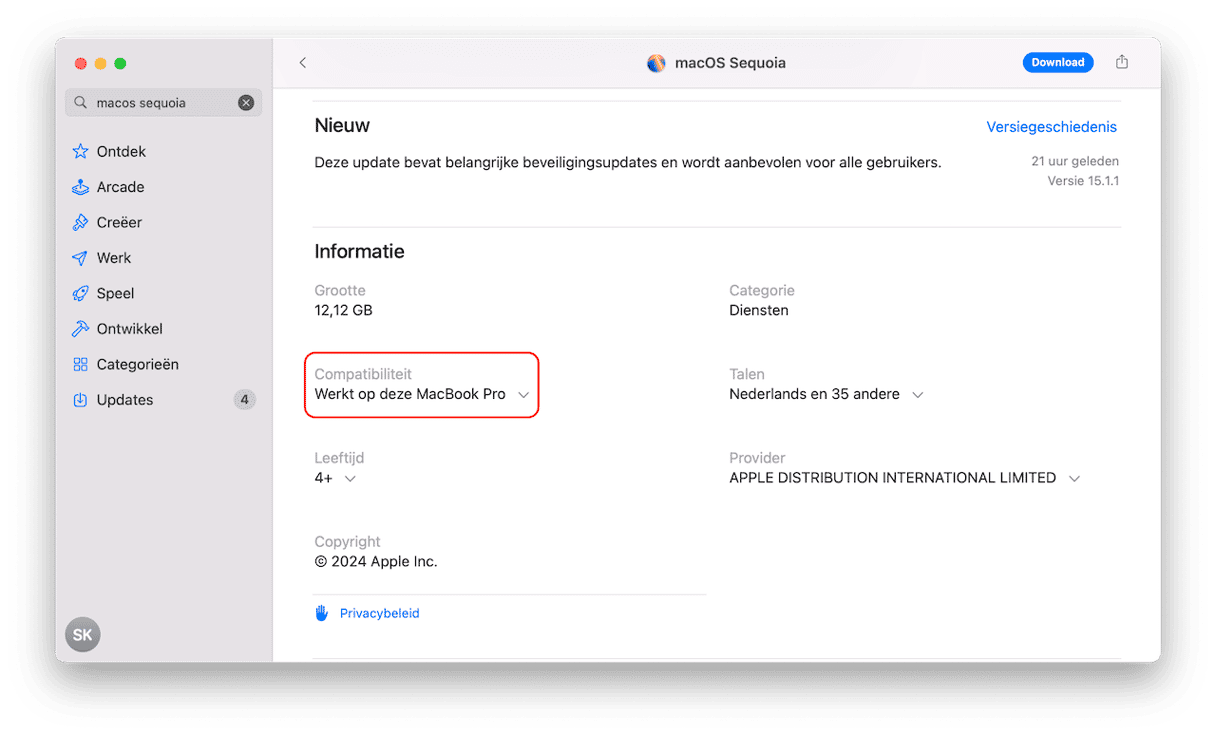The height and width of the screenshot is (735, 1216).
Task: Click the Nederlands en 35 andere text
Action: tap(814, 394)
